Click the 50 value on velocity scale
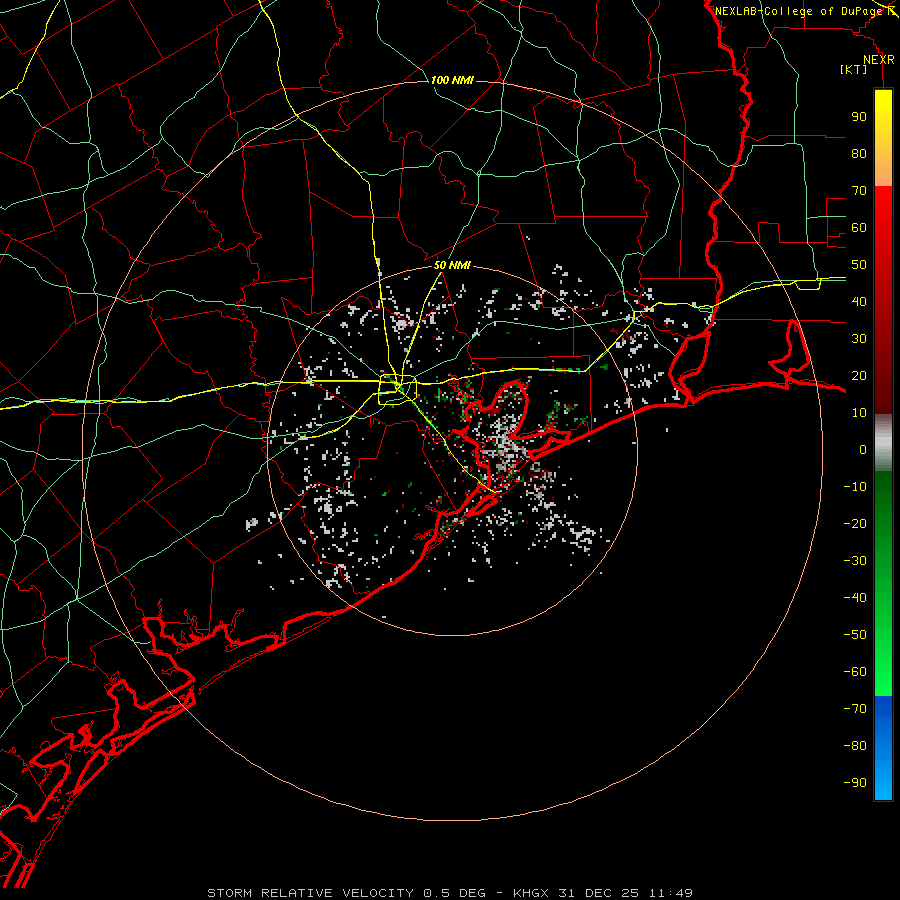 (859, 265)
